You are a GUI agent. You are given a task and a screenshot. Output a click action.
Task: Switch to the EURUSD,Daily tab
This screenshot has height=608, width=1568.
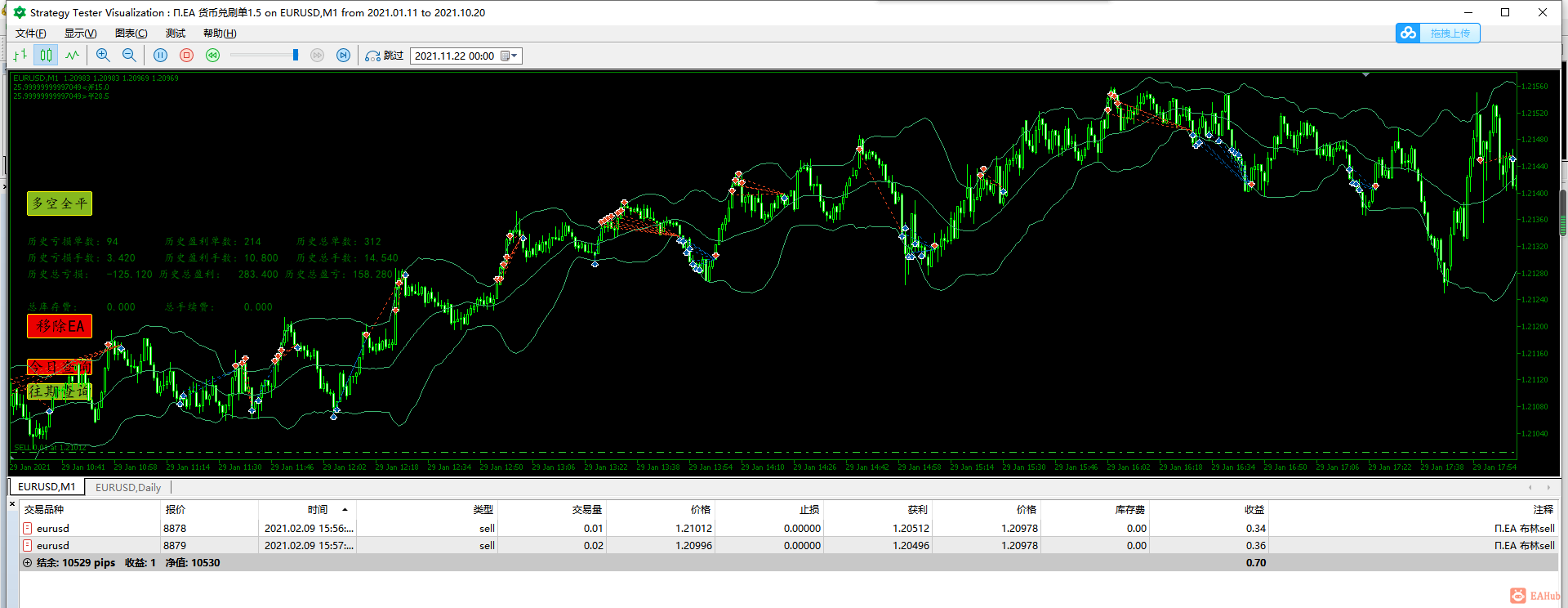pos(128,487)
